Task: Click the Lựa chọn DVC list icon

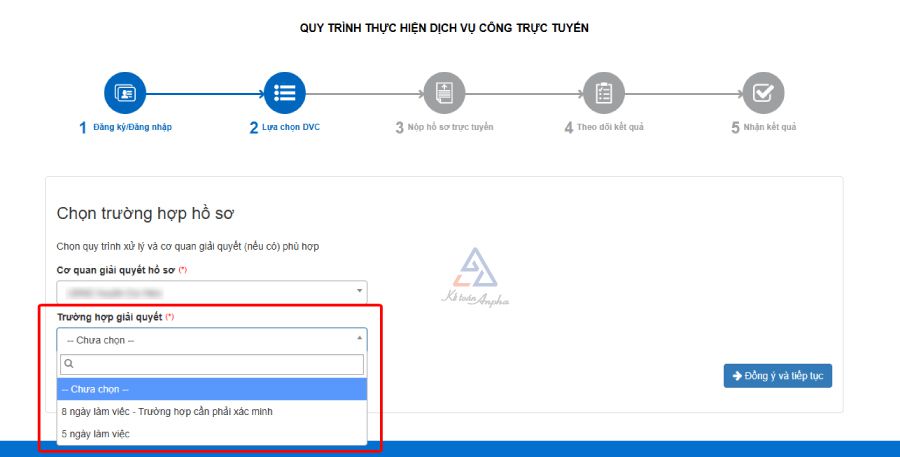Action: pyautogui.click(x=285, y=93)
